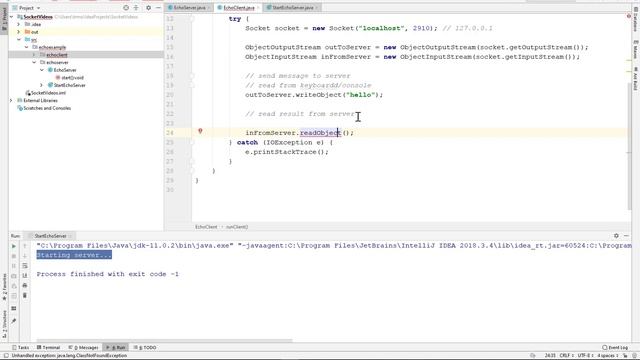The width and height of the screenshot is (640, 360).
Task: Click the tool window toggle icon in status bar corner
Action: (x=6, y=356)
